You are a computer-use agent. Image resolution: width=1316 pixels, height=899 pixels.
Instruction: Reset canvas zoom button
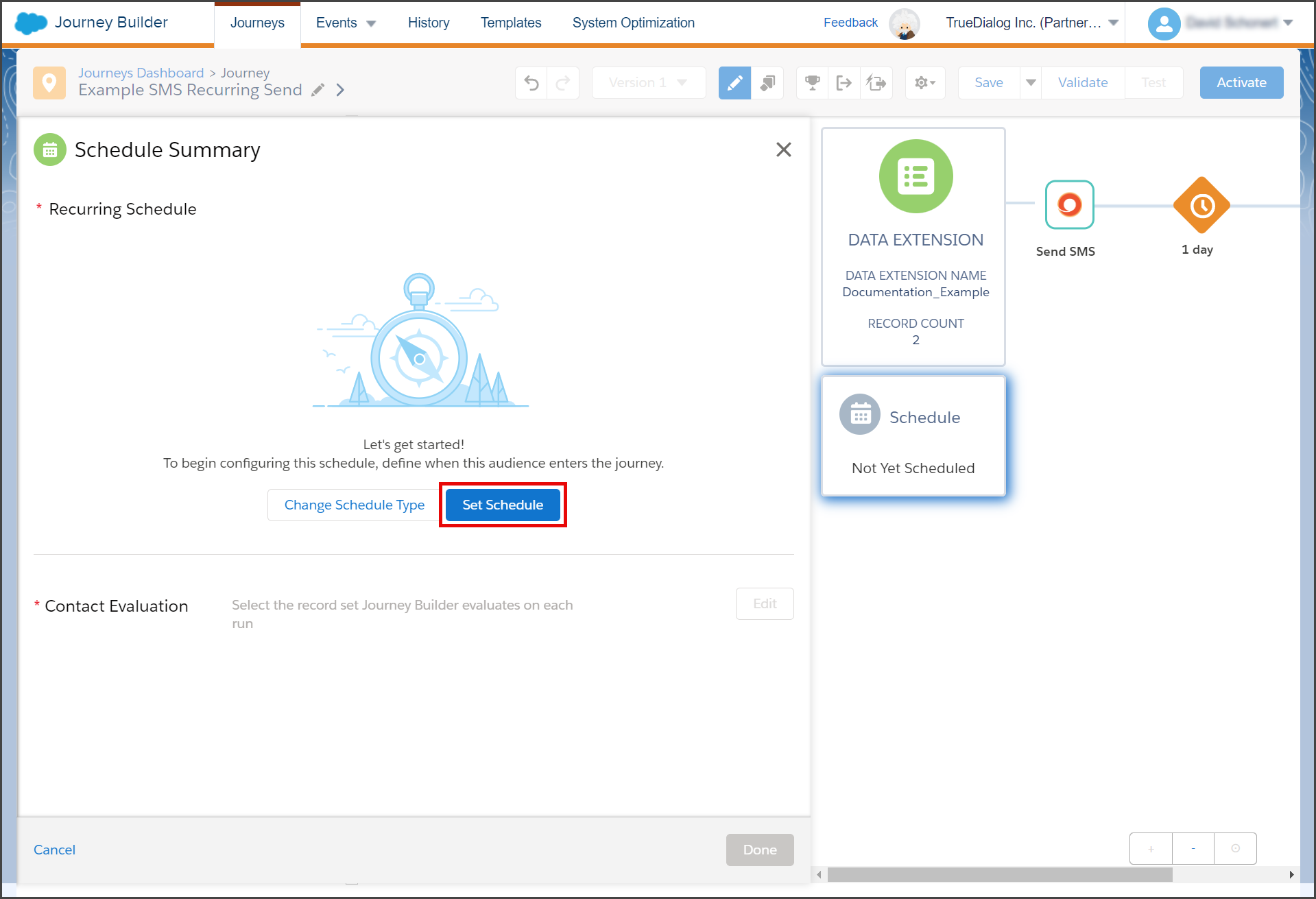[x=1235, y=849]
